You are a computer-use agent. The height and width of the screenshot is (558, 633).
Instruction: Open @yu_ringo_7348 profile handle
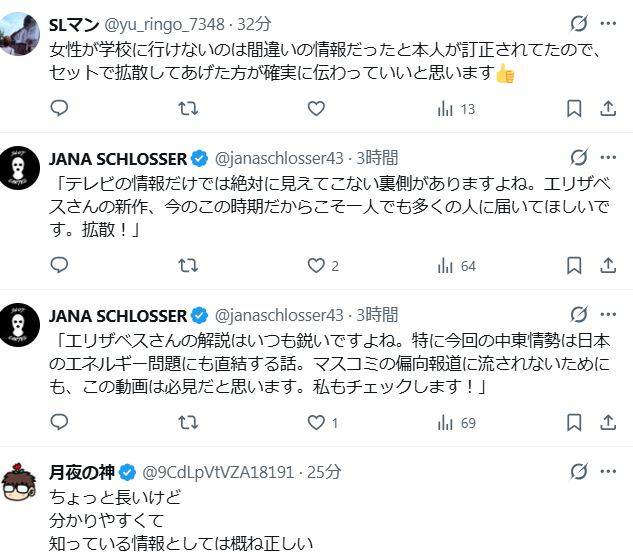pyautogui.click(x=159, y=24)
